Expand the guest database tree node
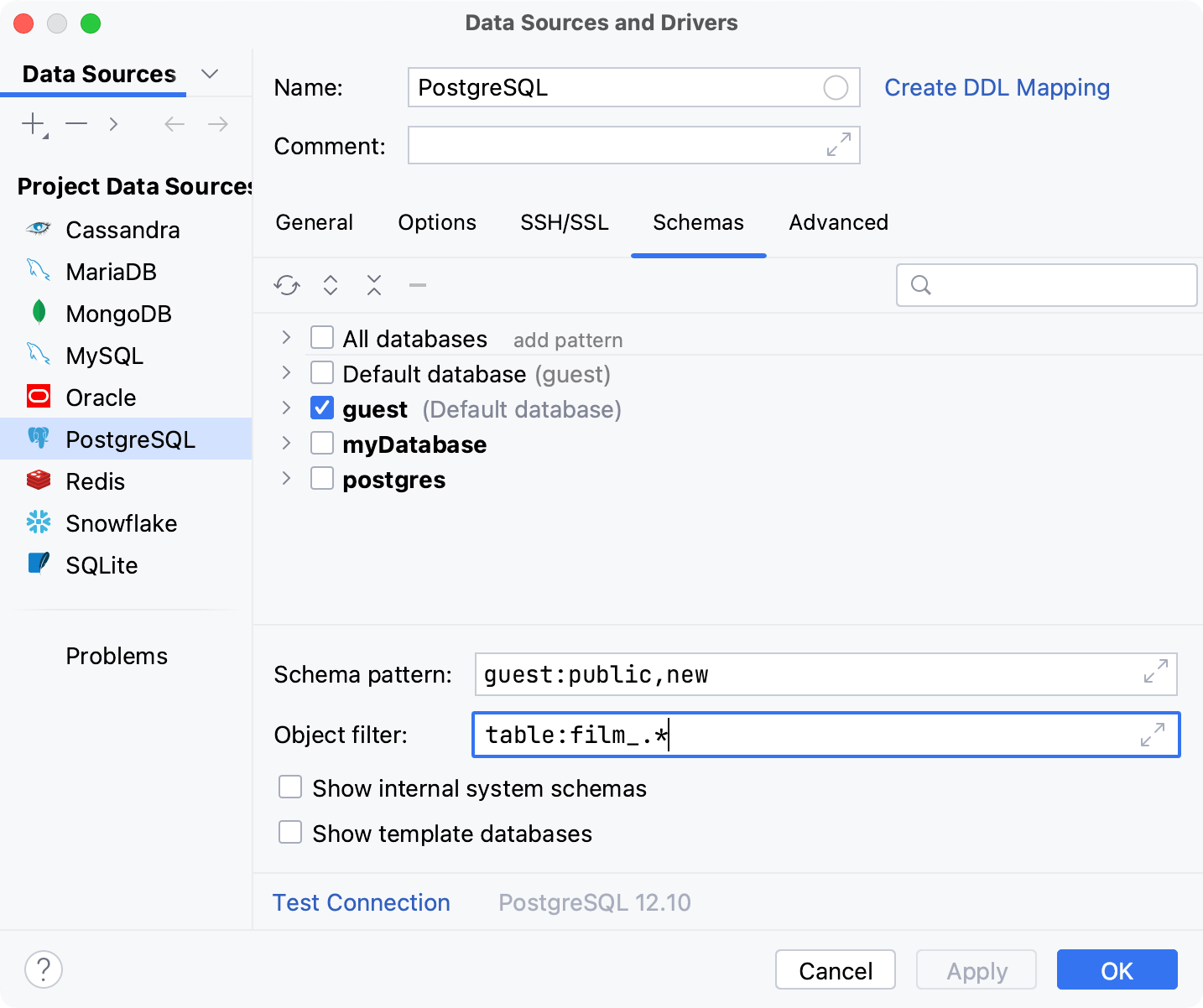This screenshot has width=1203, height=1008. click(x=285, y=408)
